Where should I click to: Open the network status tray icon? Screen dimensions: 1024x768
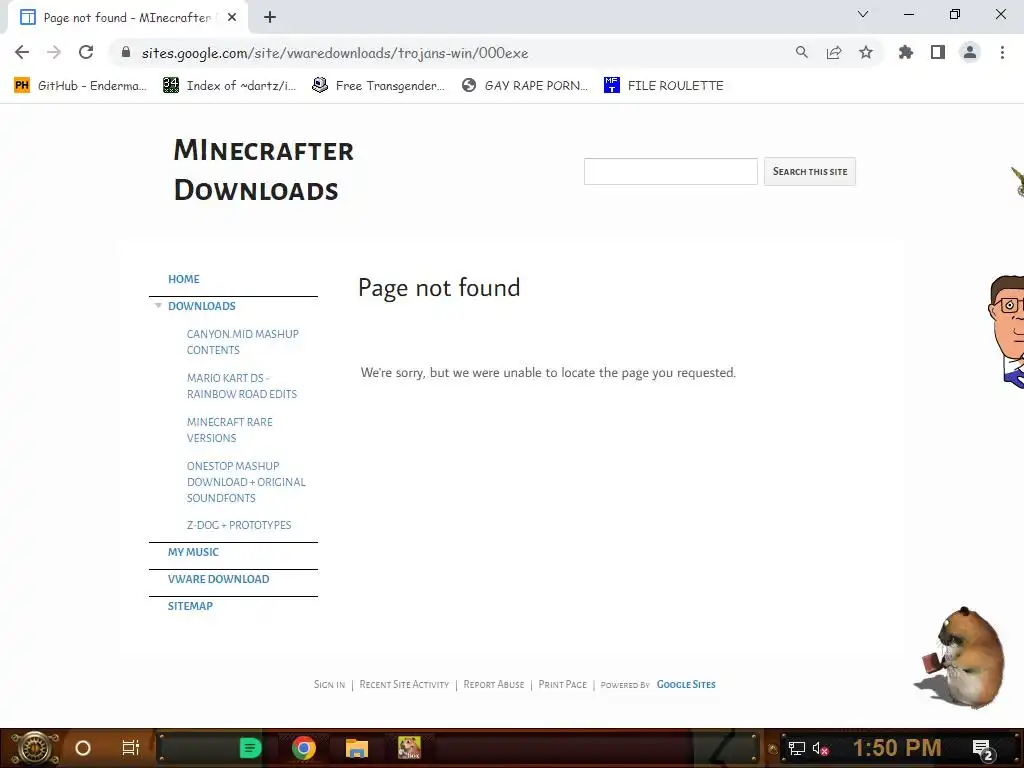797,748
